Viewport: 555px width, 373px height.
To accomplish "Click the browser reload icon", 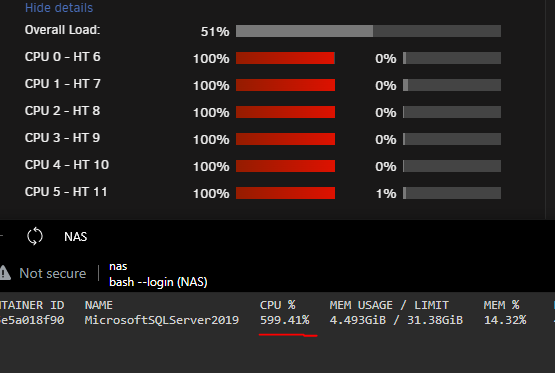I will click(35, 236).
